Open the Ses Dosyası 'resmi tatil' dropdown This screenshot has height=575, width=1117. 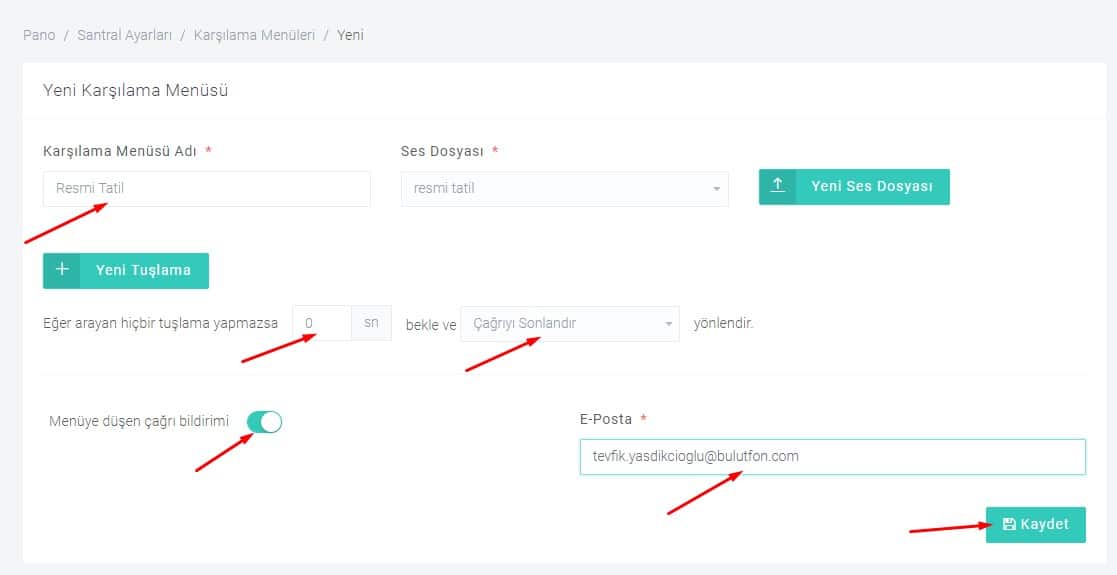(555, 188)
